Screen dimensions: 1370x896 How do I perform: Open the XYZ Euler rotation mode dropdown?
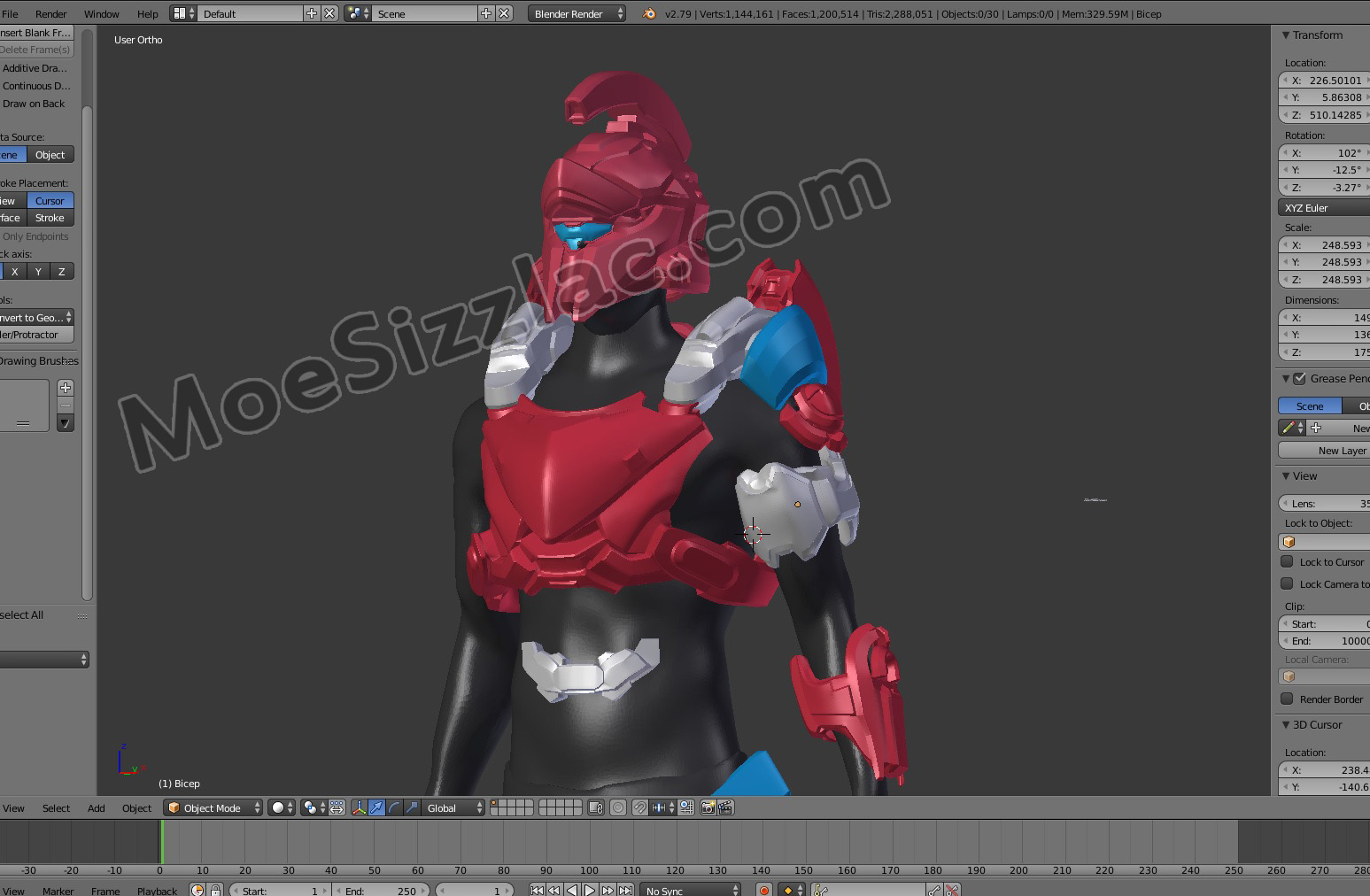[x=1324, y=208]
